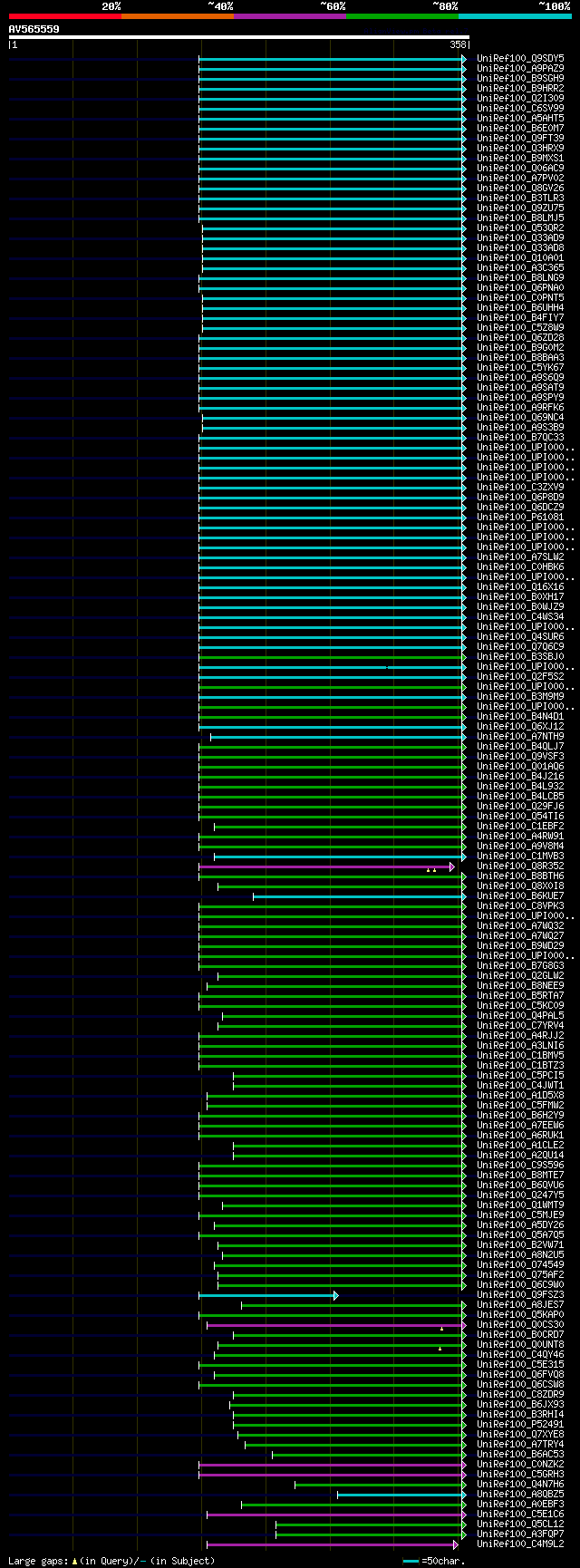Viewport: 580px width, 1568px height.
Task: Click the cyan alignment bar of UniRef100_A8QBZ5
Action: 401,1495
